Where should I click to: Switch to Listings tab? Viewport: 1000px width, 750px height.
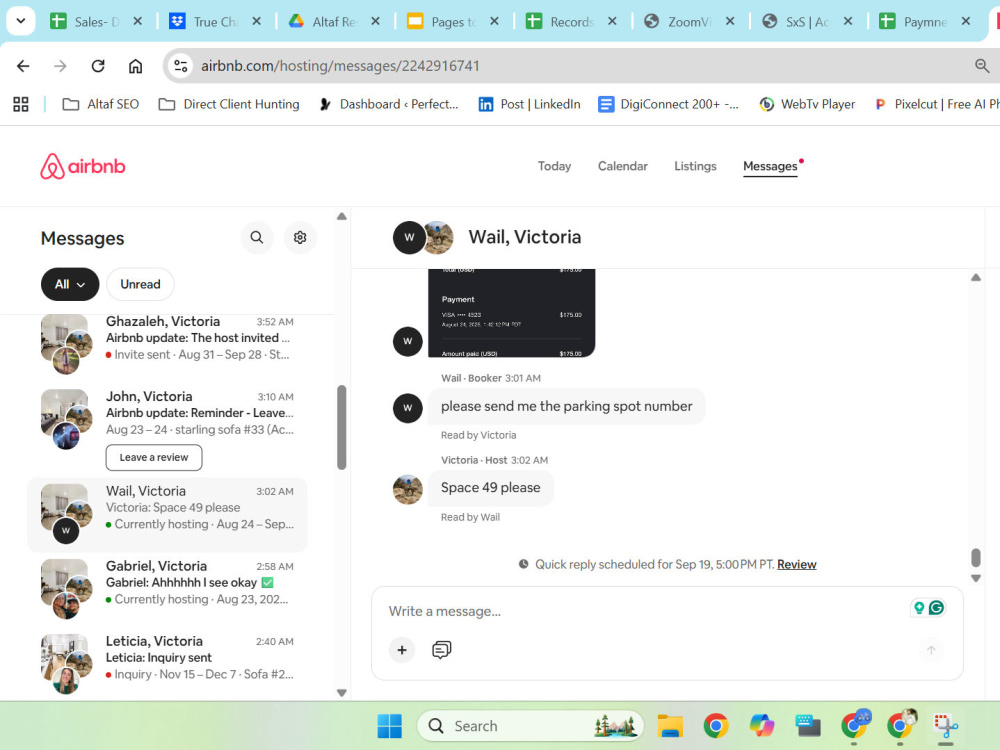(695, 166)
